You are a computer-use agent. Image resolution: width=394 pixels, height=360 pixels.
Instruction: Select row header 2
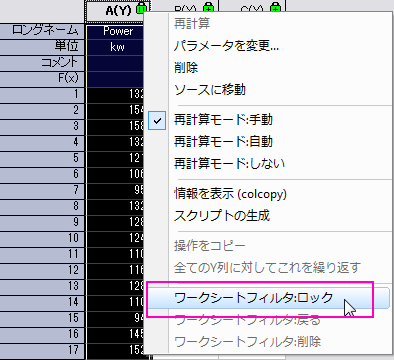43,110
